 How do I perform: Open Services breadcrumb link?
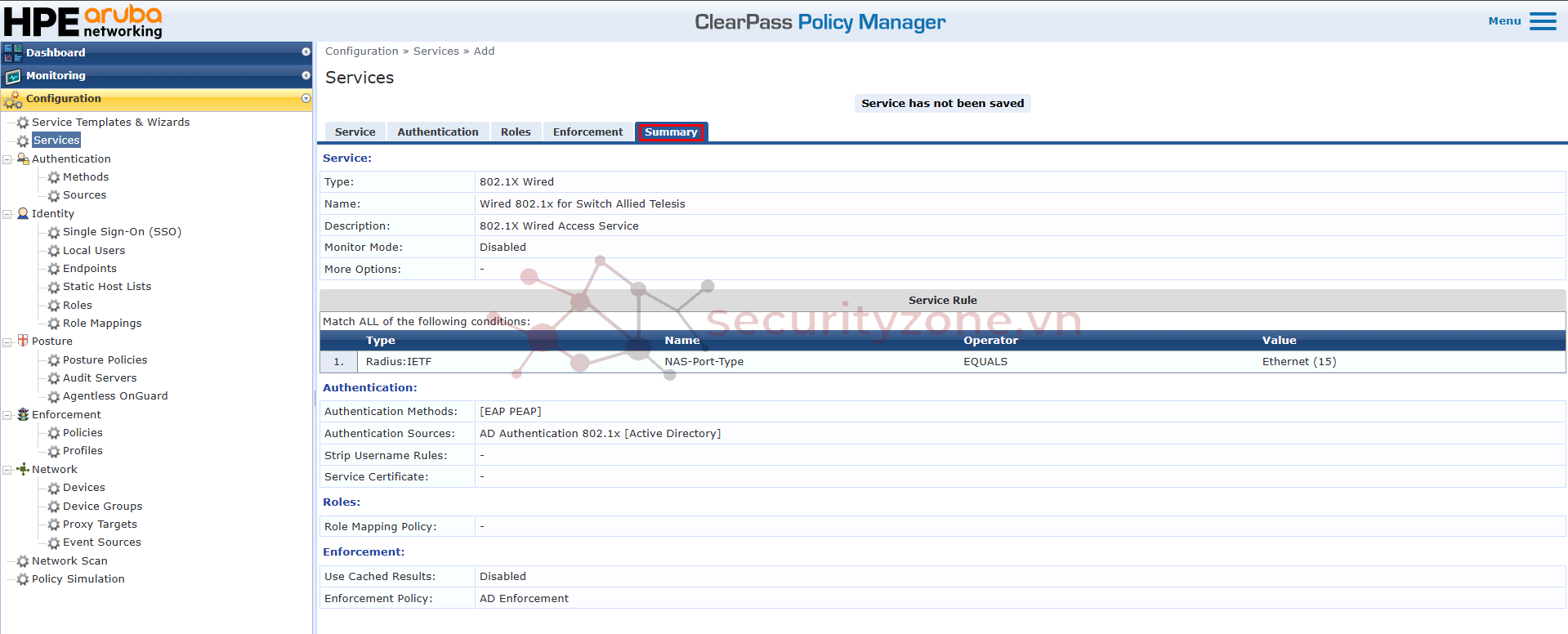click(x=436, y=51)
